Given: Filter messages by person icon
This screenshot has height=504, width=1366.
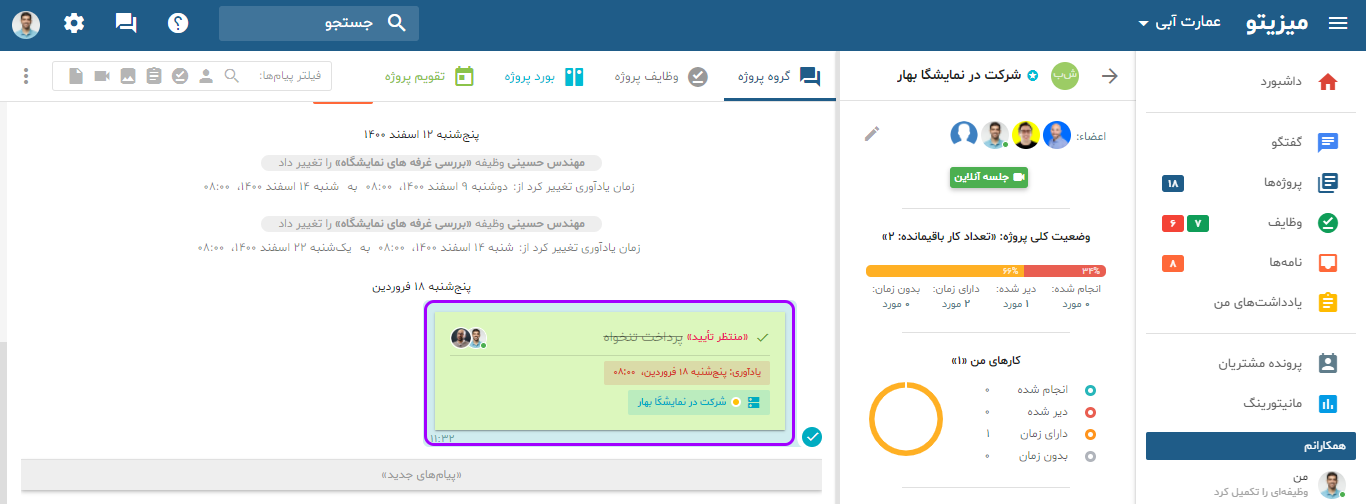Looking at the screenshot, I should pos(206,76).
